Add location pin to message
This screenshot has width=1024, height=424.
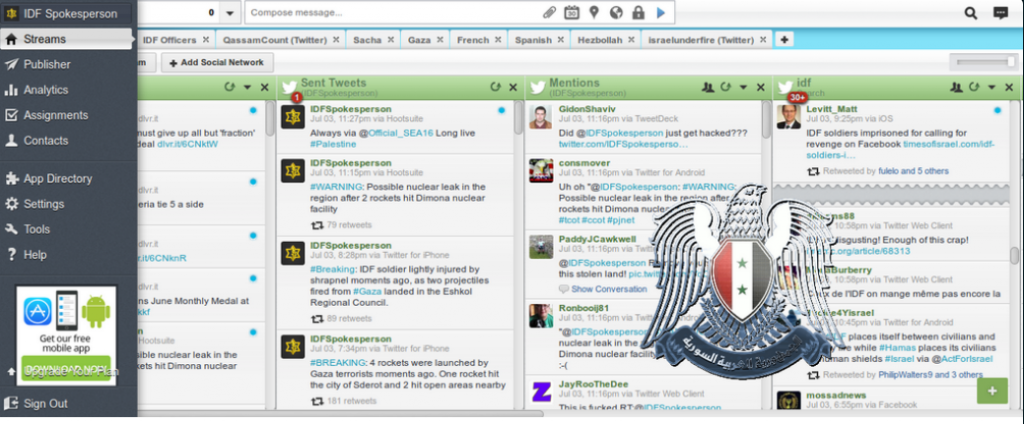594,12
